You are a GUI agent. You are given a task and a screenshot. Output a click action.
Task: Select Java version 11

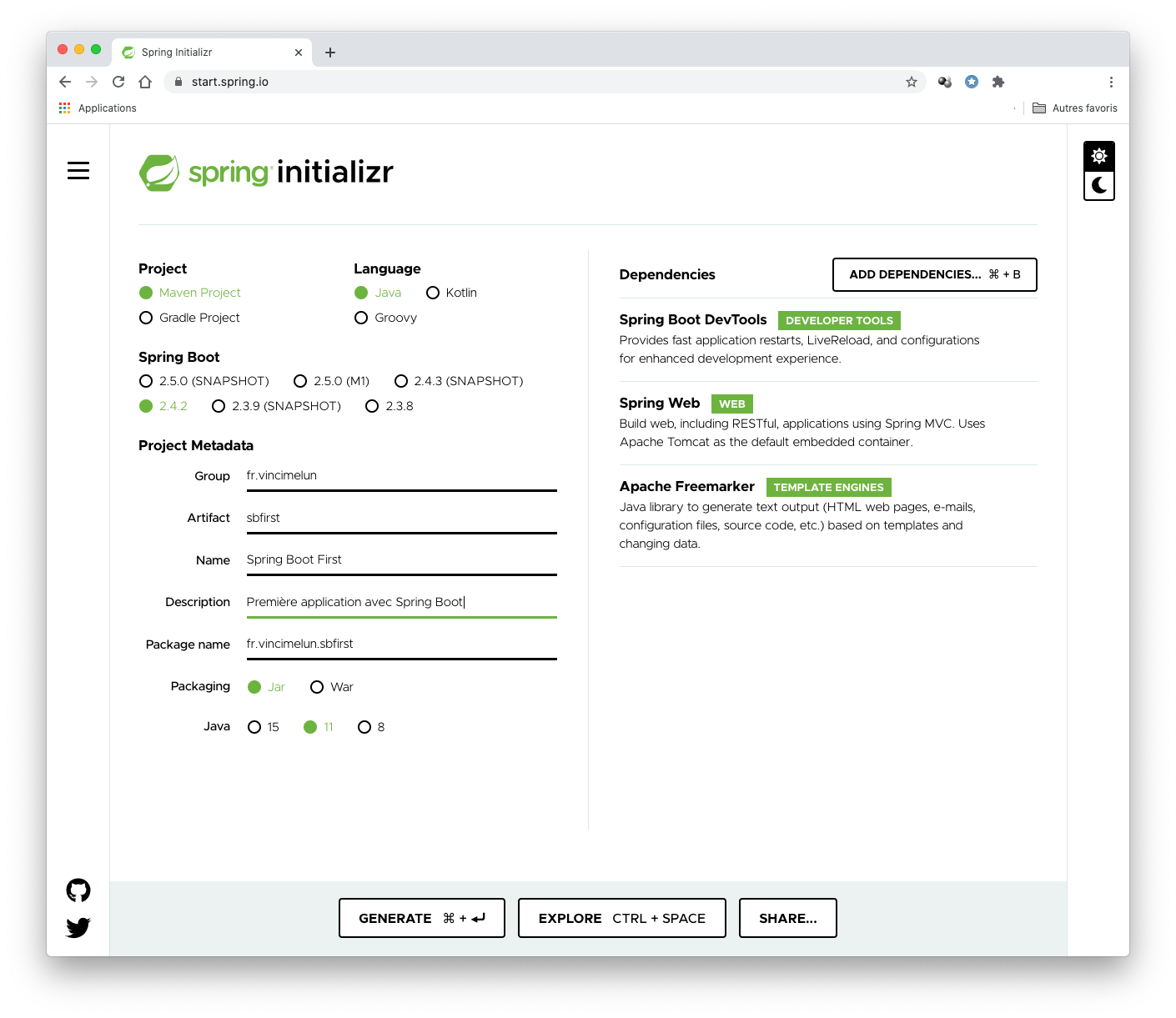(x=319, y=727)
